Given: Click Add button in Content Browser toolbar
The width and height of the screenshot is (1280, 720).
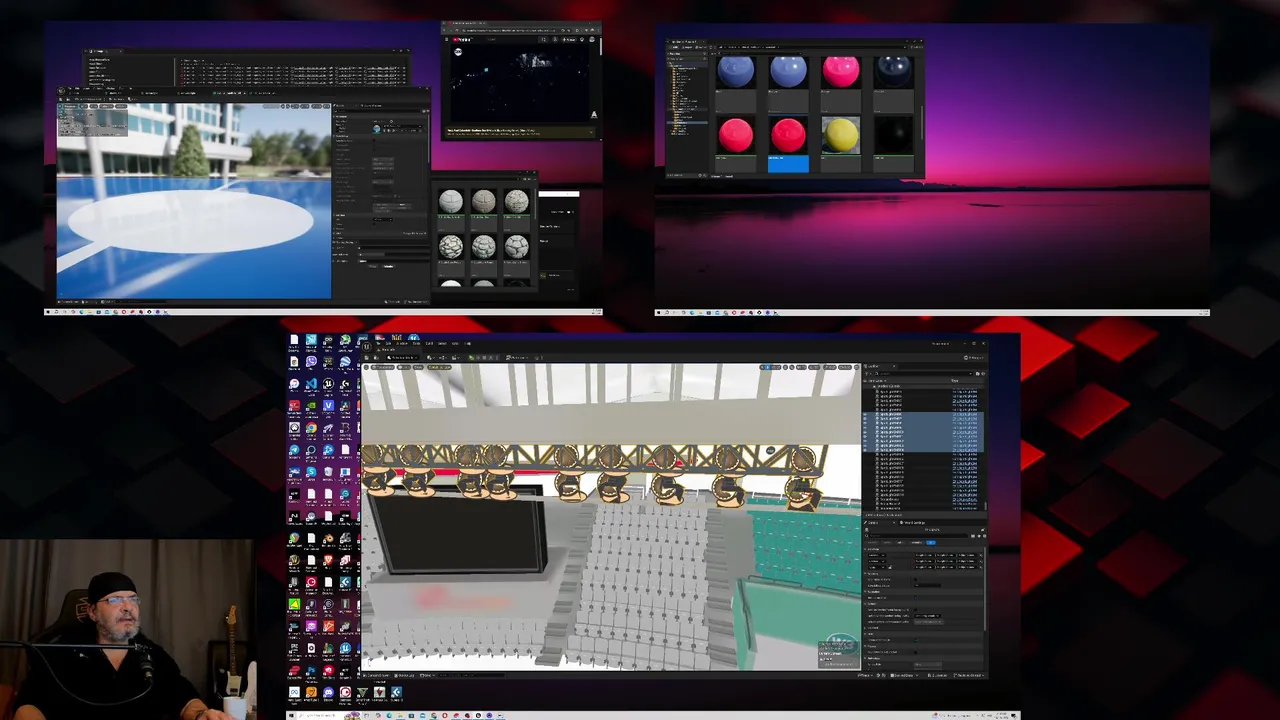Looking at the screenshot, I should tap(675, 47).
